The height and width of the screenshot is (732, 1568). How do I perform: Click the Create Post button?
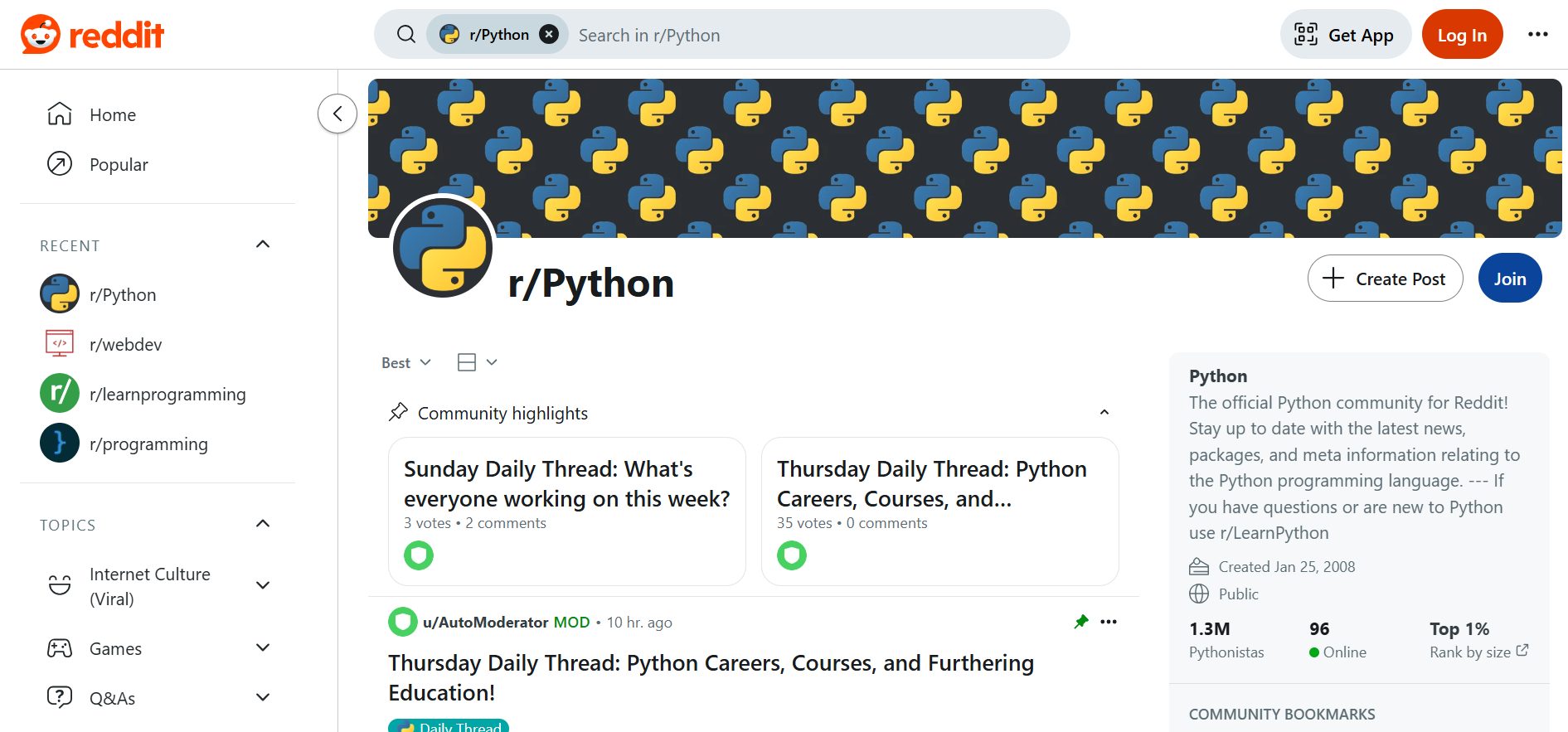click(x=1385, y=279)
